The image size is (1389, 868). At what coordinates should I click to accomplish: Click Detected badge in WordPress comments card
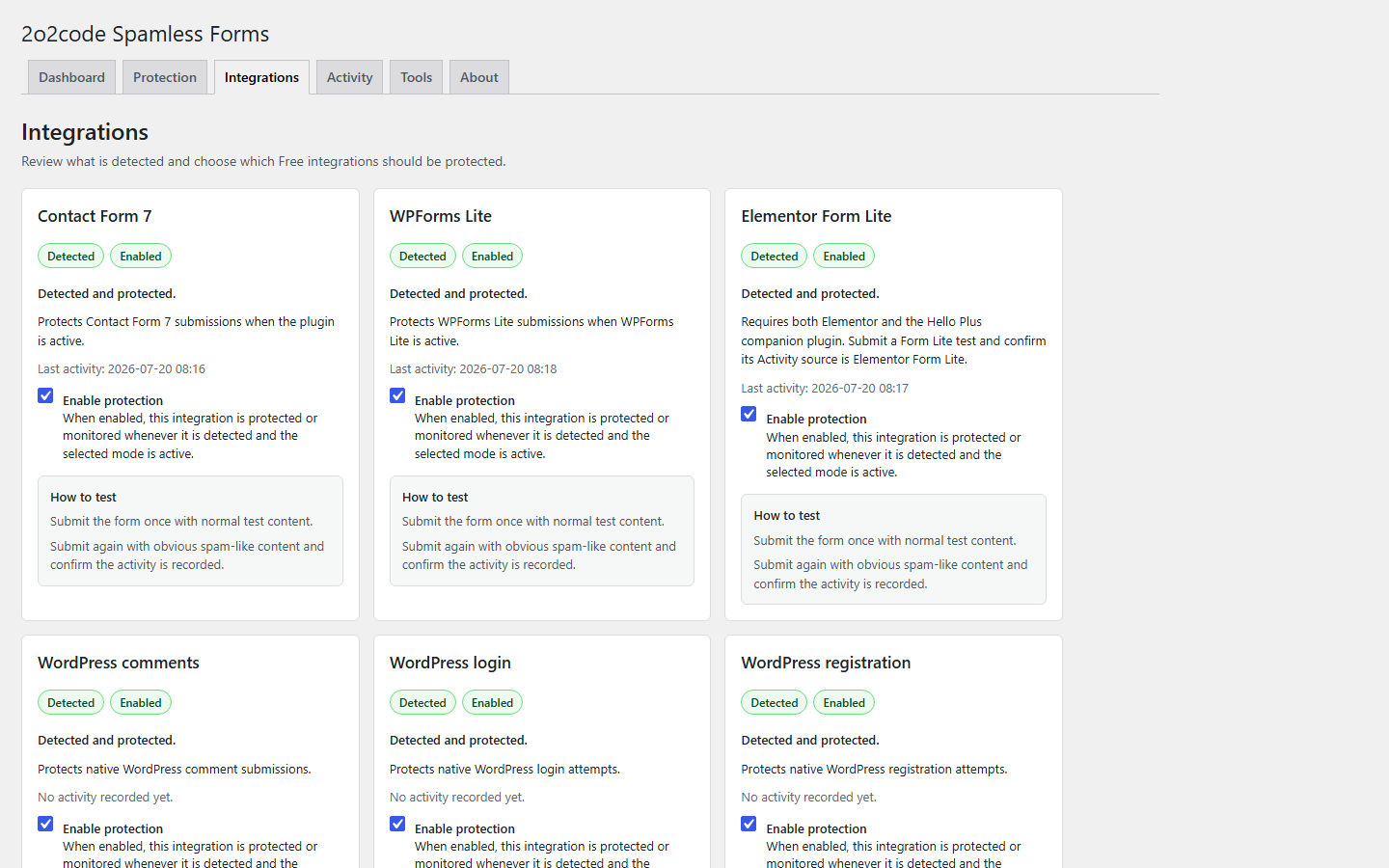point(71,702)
